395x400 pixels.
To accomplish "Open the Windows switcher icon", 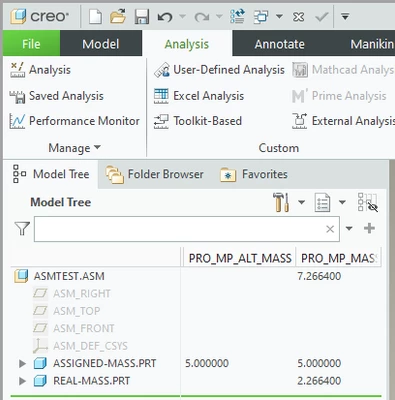I will pos(261,16).
